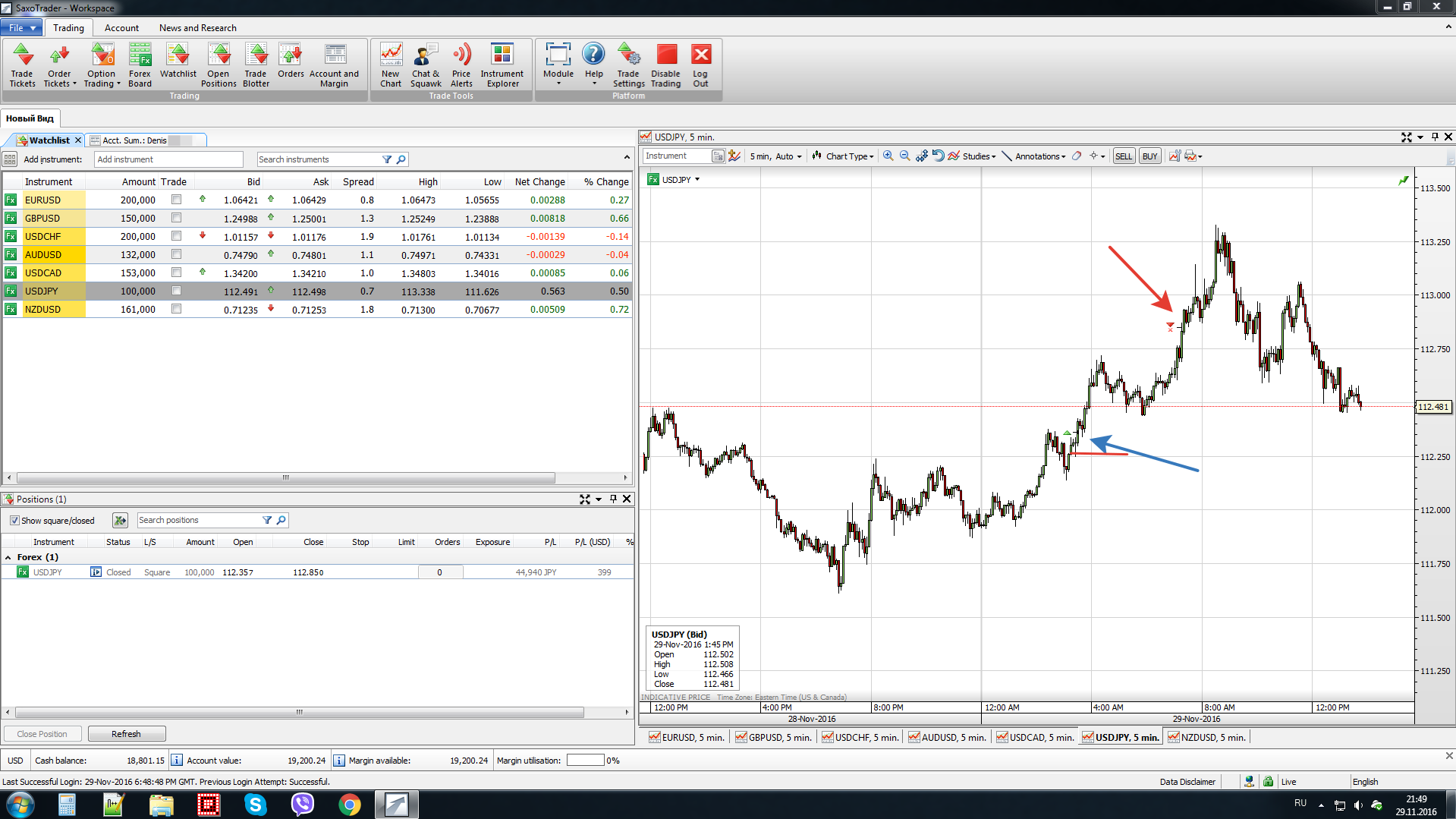The height and width of the screenshot is (819, 1456).
Task: Click the Close Position button
Action: pyautogui.click(x=42, y=734)
